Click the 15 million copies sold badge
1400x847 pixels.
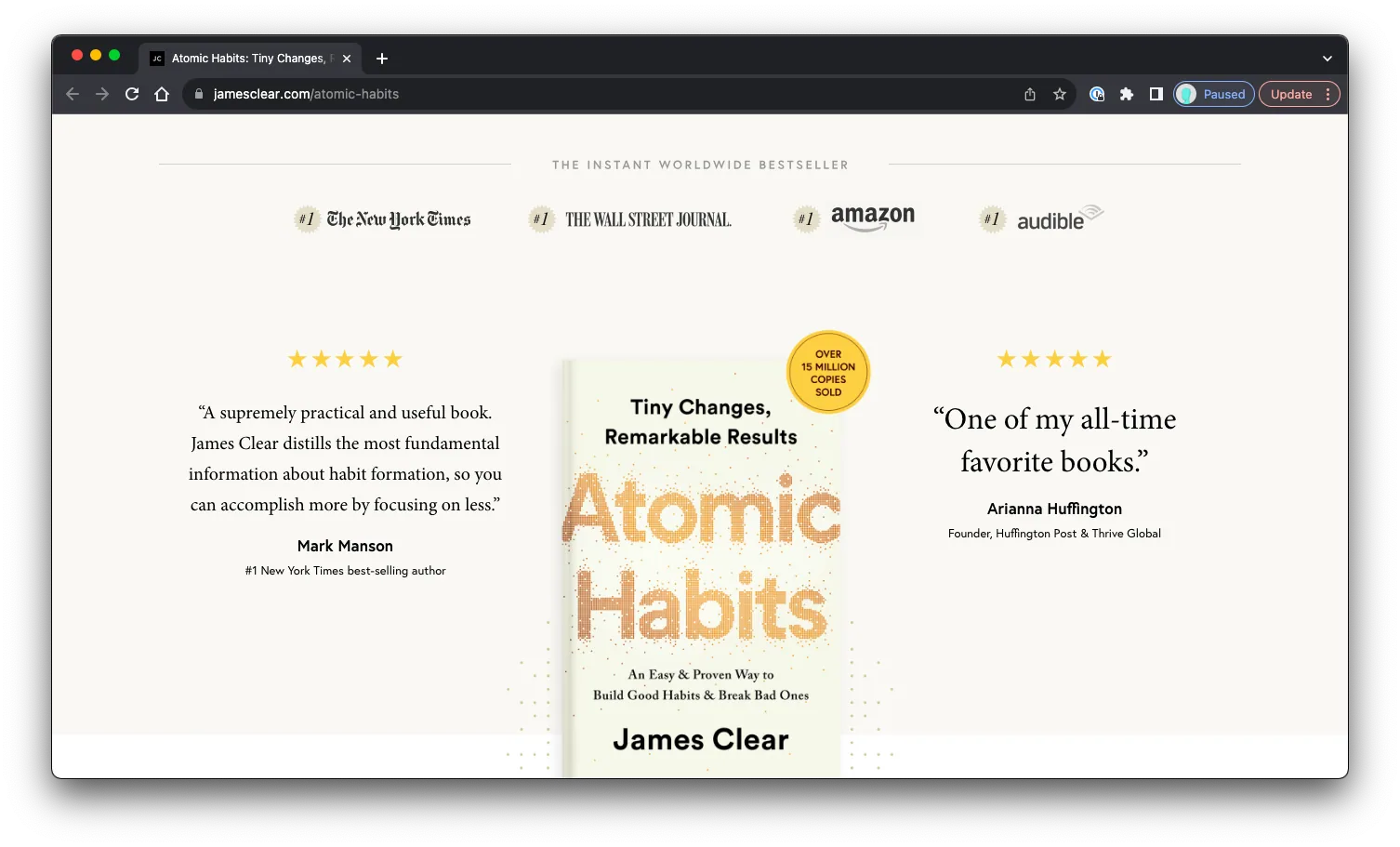pyautogui.click(x=828, y=372)
